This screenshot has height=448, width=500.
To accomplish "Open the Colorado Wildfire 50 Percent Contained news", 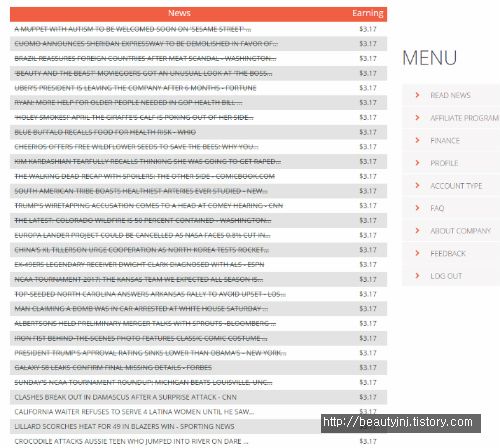I will click(143, 221).
